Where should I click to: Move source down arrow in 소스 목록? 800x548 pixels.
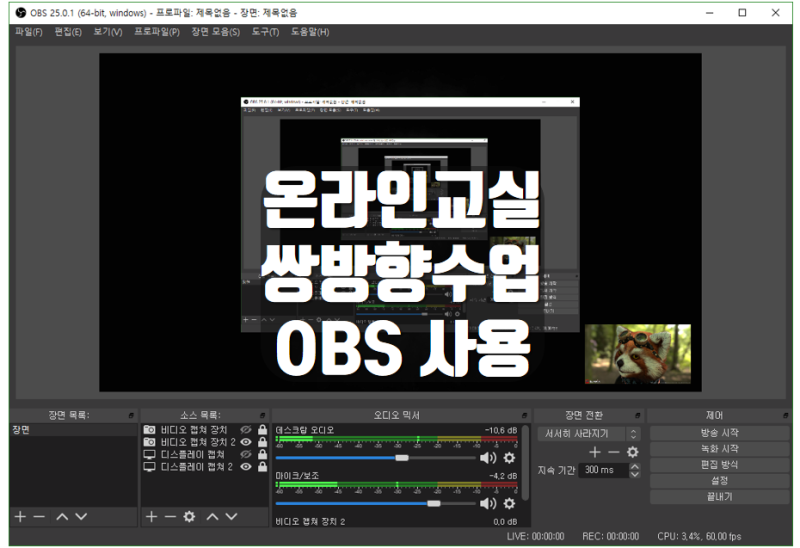pos(231,517)
